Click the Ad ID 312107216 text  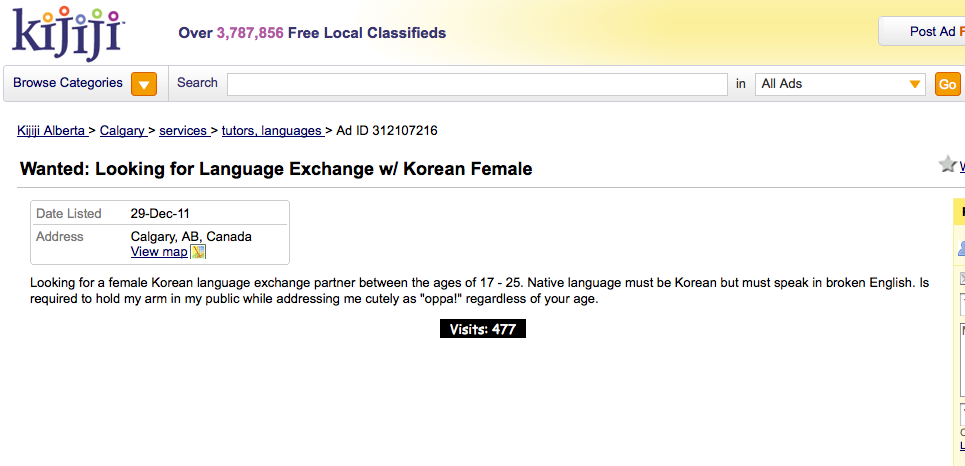coord(386,131)
